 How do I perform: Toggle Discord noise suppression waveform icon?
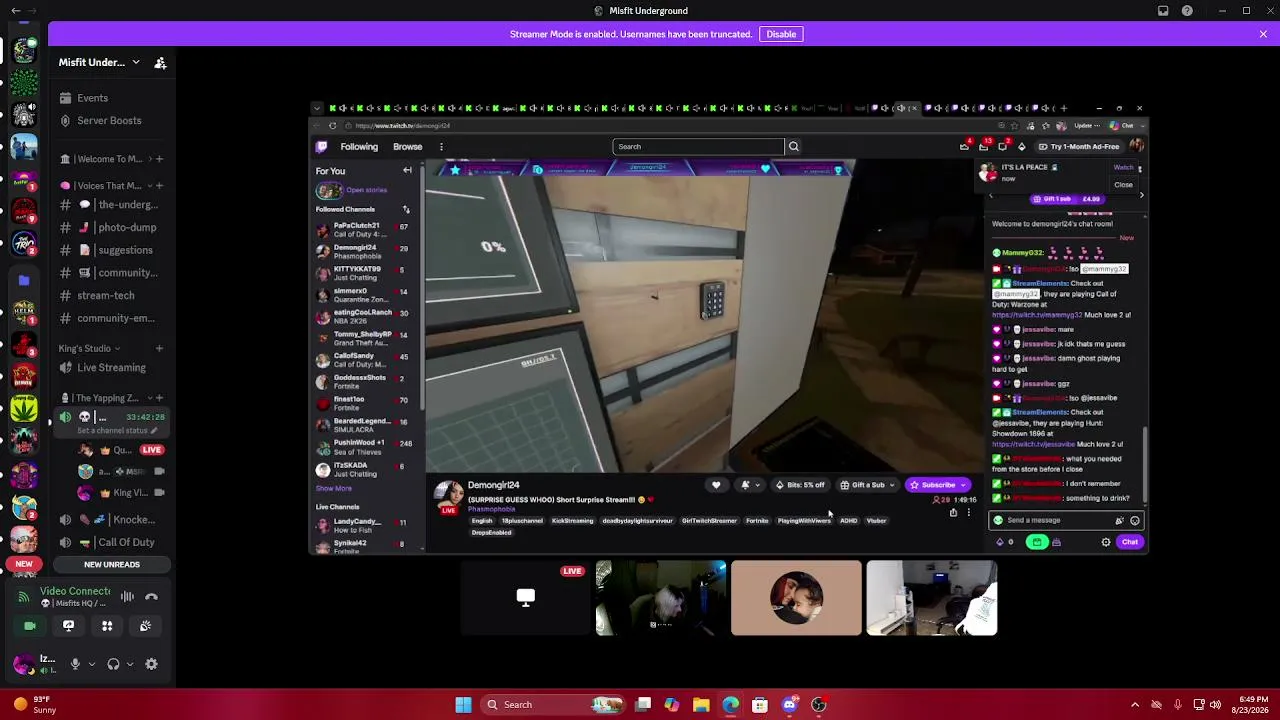[x=127, y=597]
